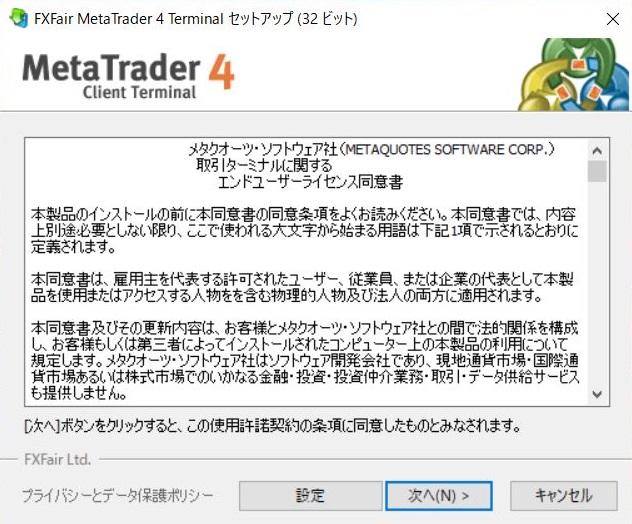Open the 設定 (Settings) button
Image resolution: width=632 pixels, height=524 pixels.
tap(310, 495)
